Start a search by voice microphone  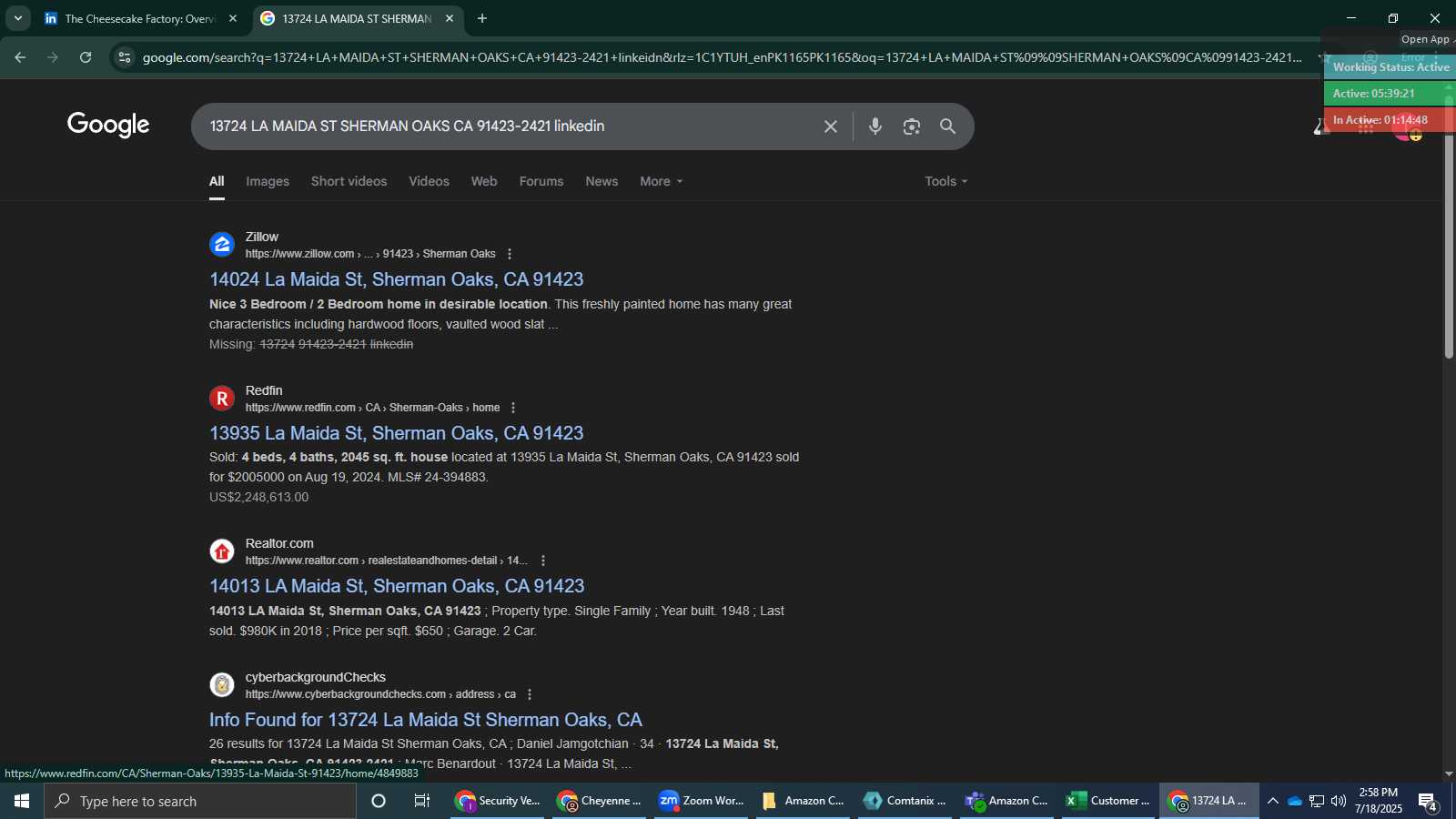(x=875, y=126)
